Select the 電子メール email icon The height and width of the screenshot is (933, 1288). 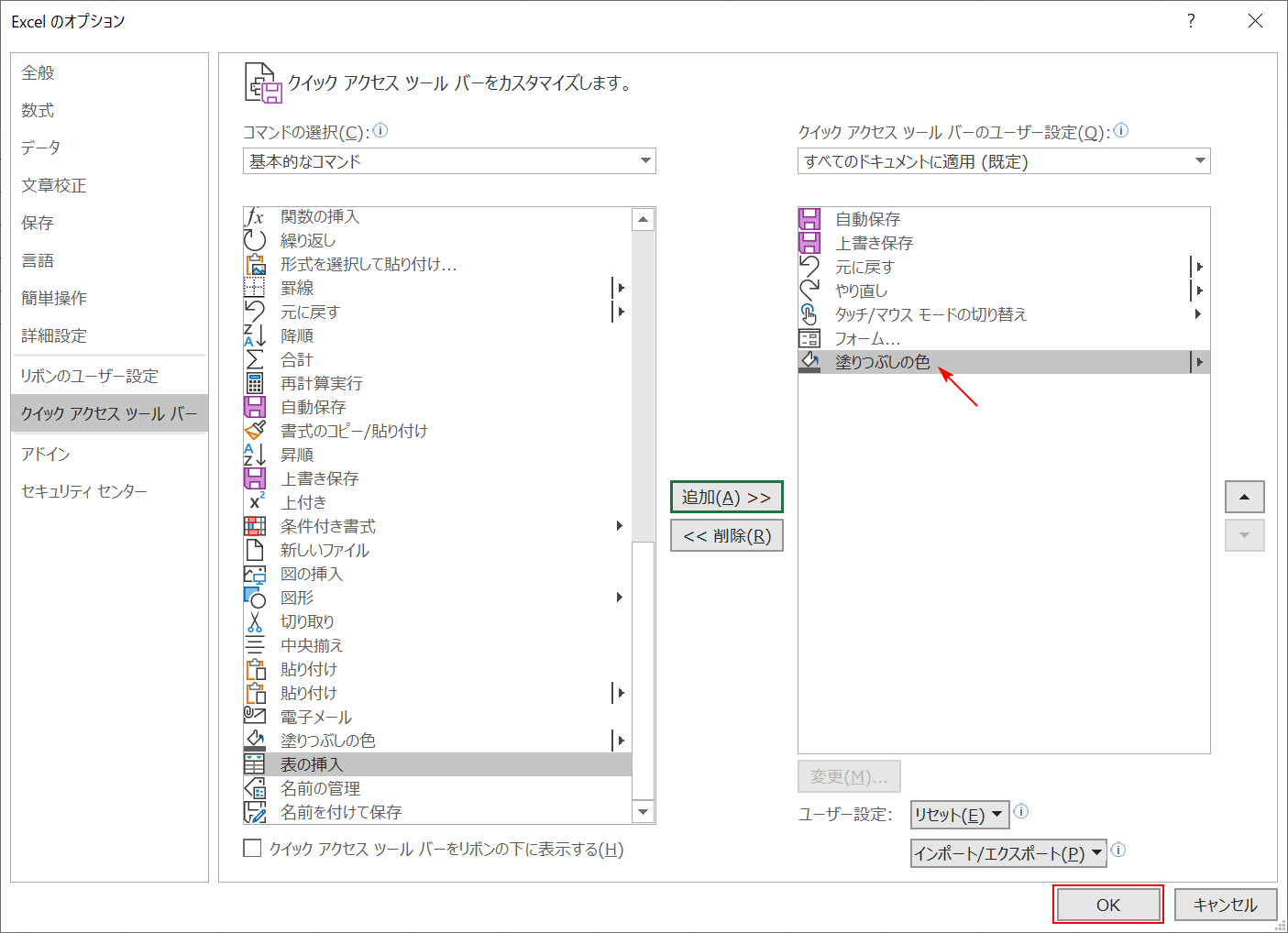coord(255,716)
